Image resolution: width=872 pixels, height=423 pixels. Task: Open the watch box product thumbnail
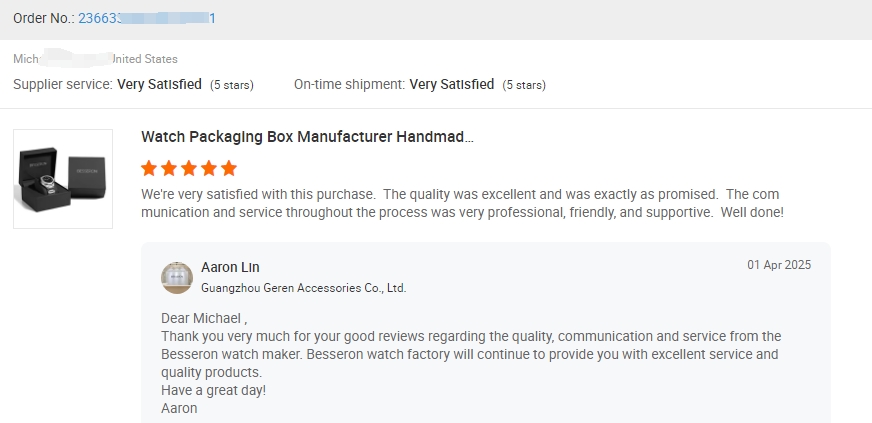63,179
